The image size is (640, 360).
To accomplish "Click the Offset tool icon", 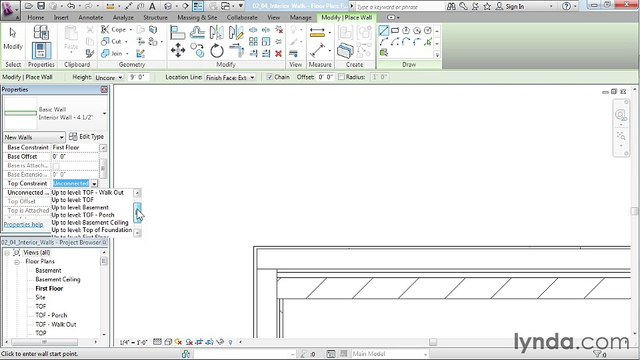I will coord(197,32).
